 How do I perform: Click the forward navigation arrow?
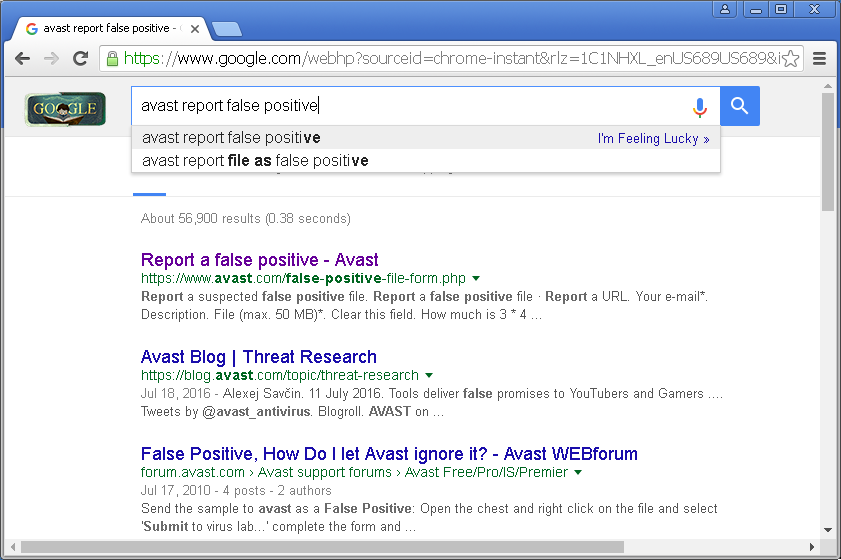click(x=51, y=58)
